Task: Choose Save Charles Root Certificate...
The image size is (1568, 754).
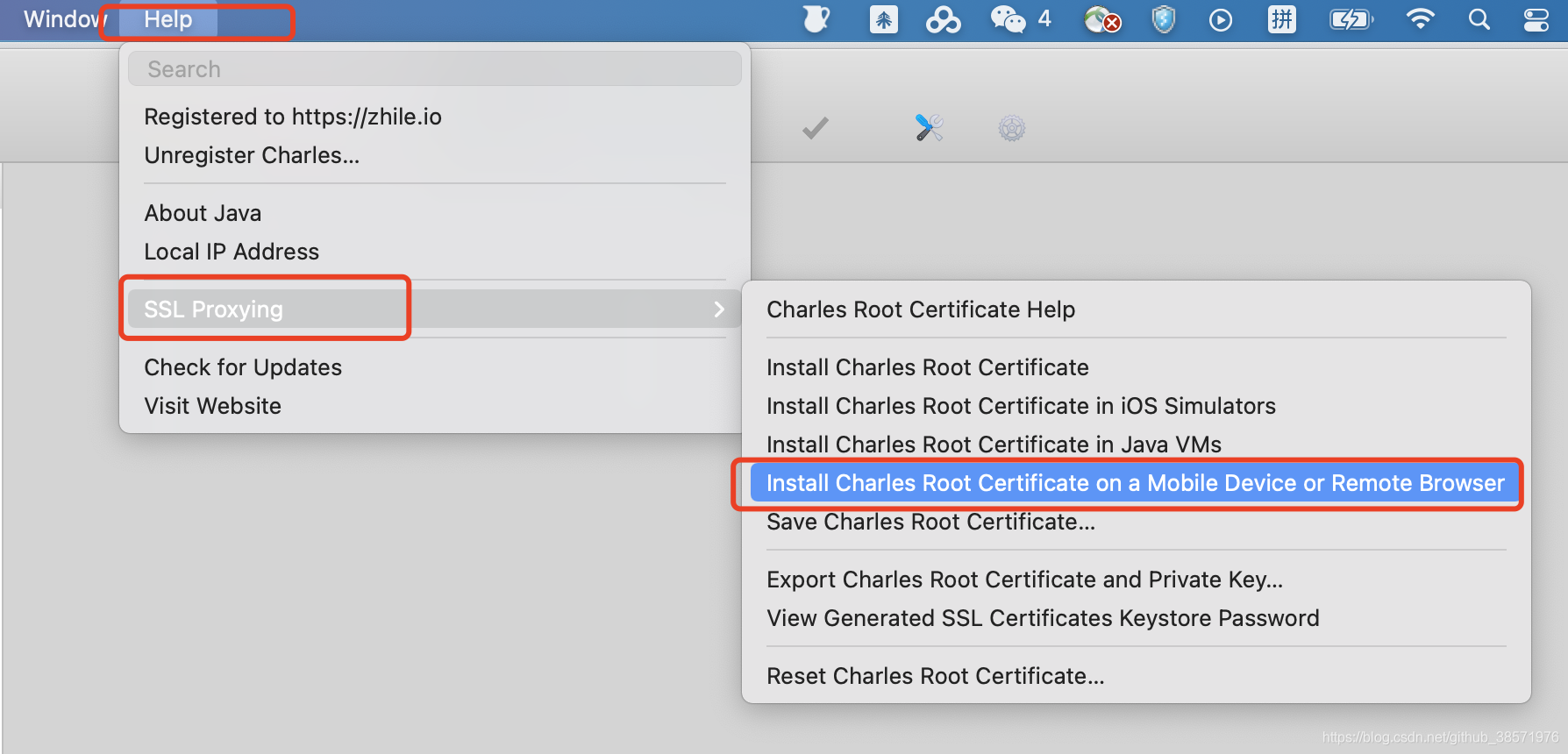Action: [x=930, y=522]
